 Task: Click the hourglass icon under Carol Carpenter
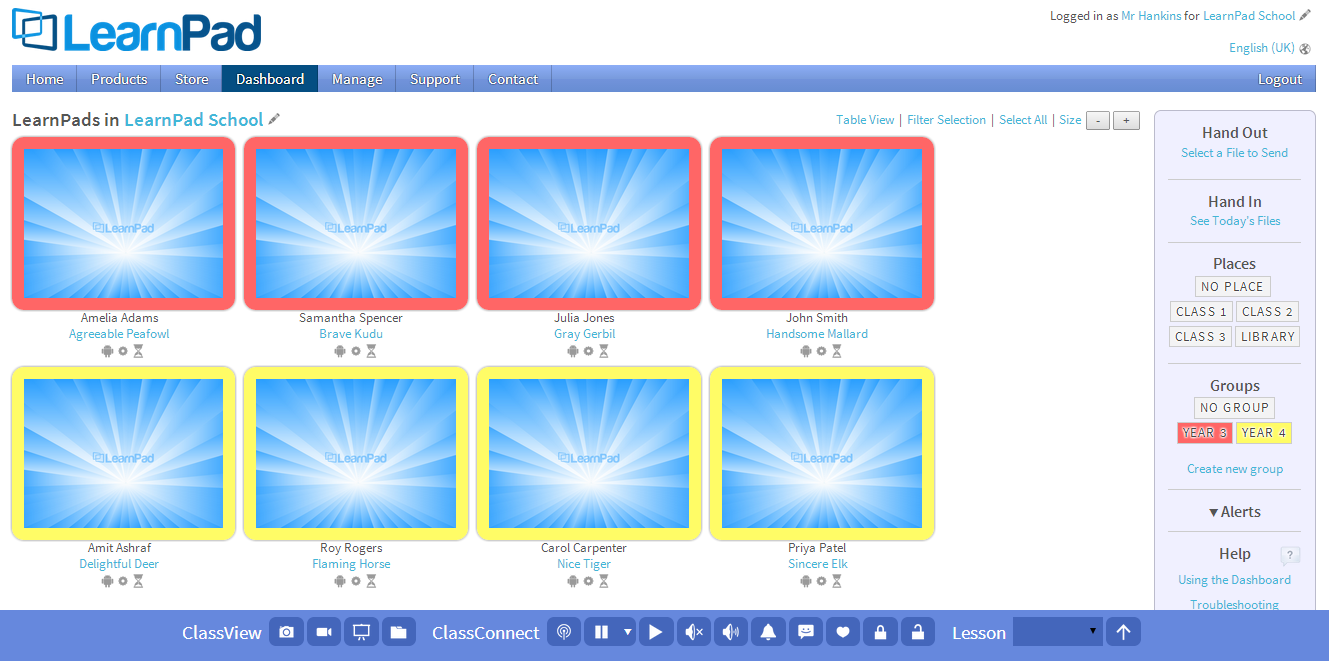point(604,581)
